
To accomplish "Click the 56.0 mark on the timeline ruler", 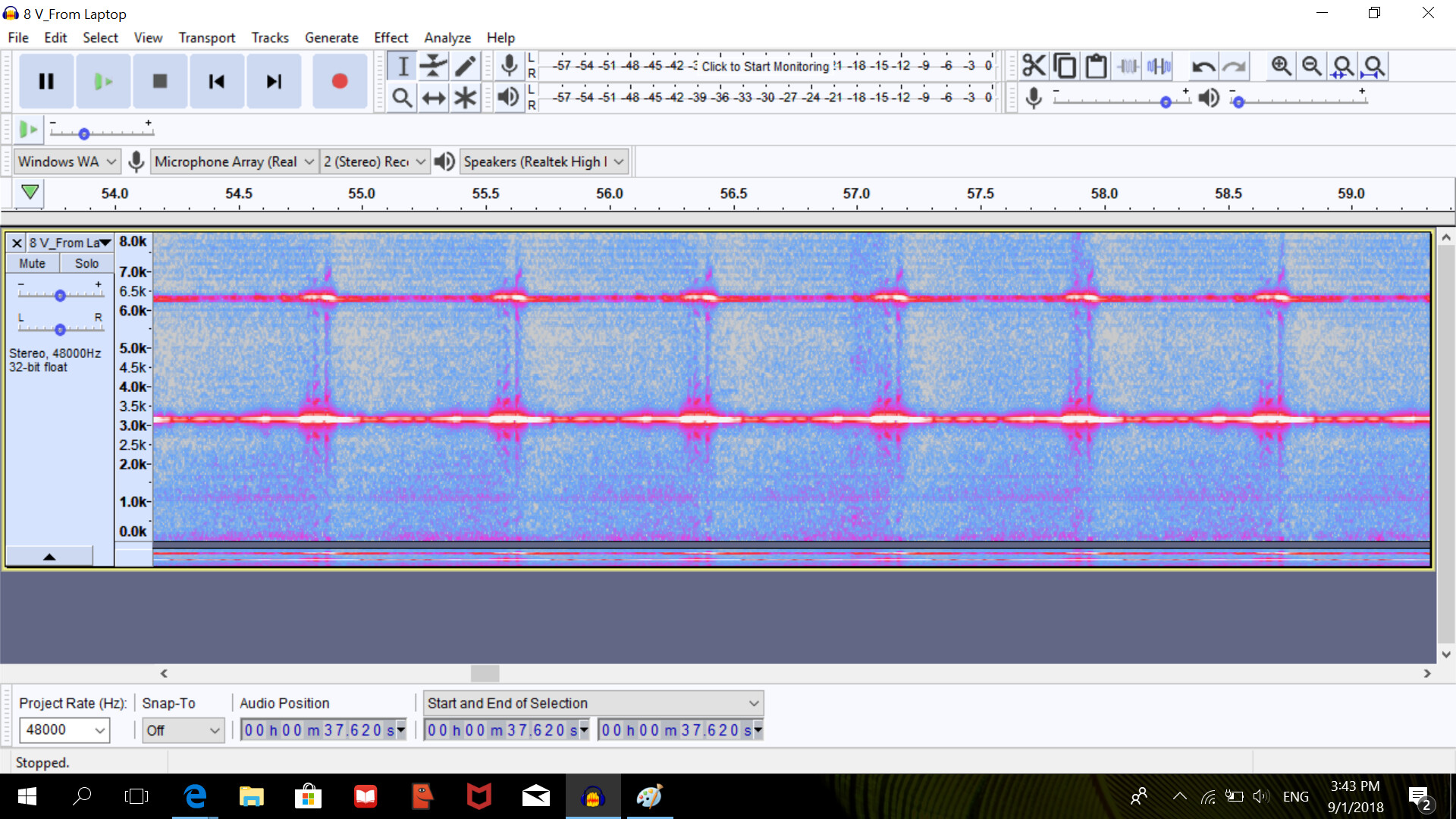I will [x=609, y=193].
